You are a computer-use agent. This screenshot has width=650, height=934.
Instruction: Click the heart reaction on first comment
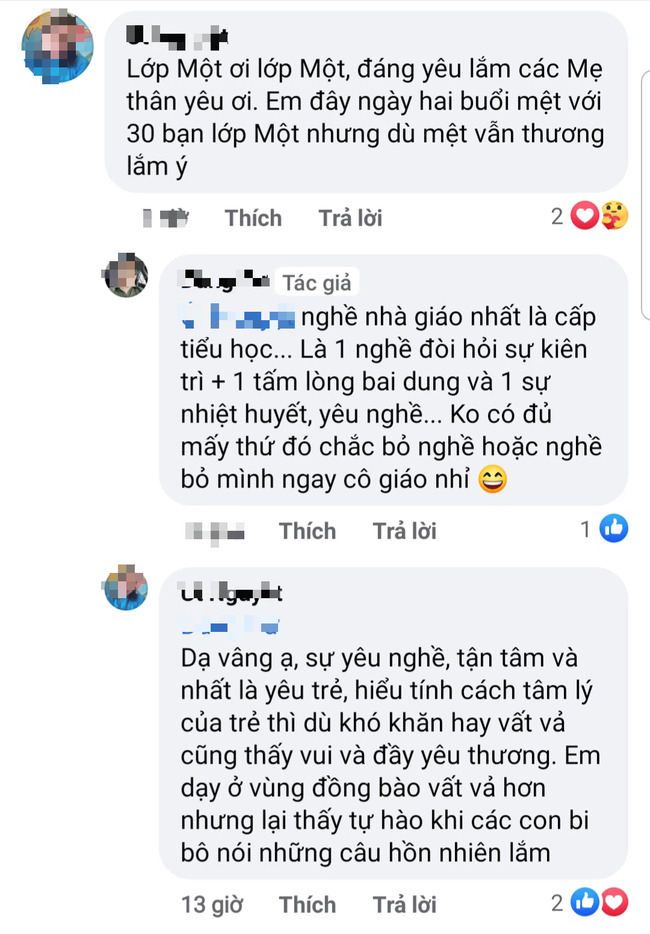pos(584,216)
